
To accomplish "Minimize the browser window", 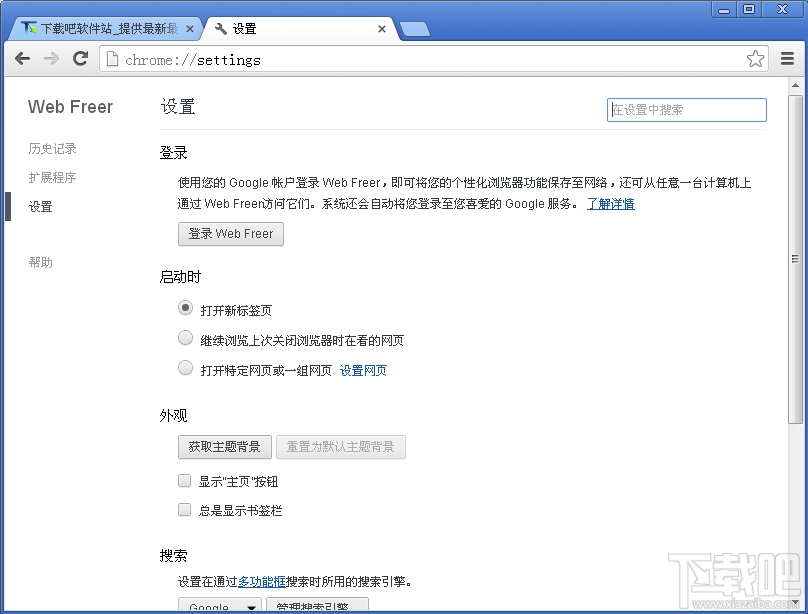I will click(724, 9).
